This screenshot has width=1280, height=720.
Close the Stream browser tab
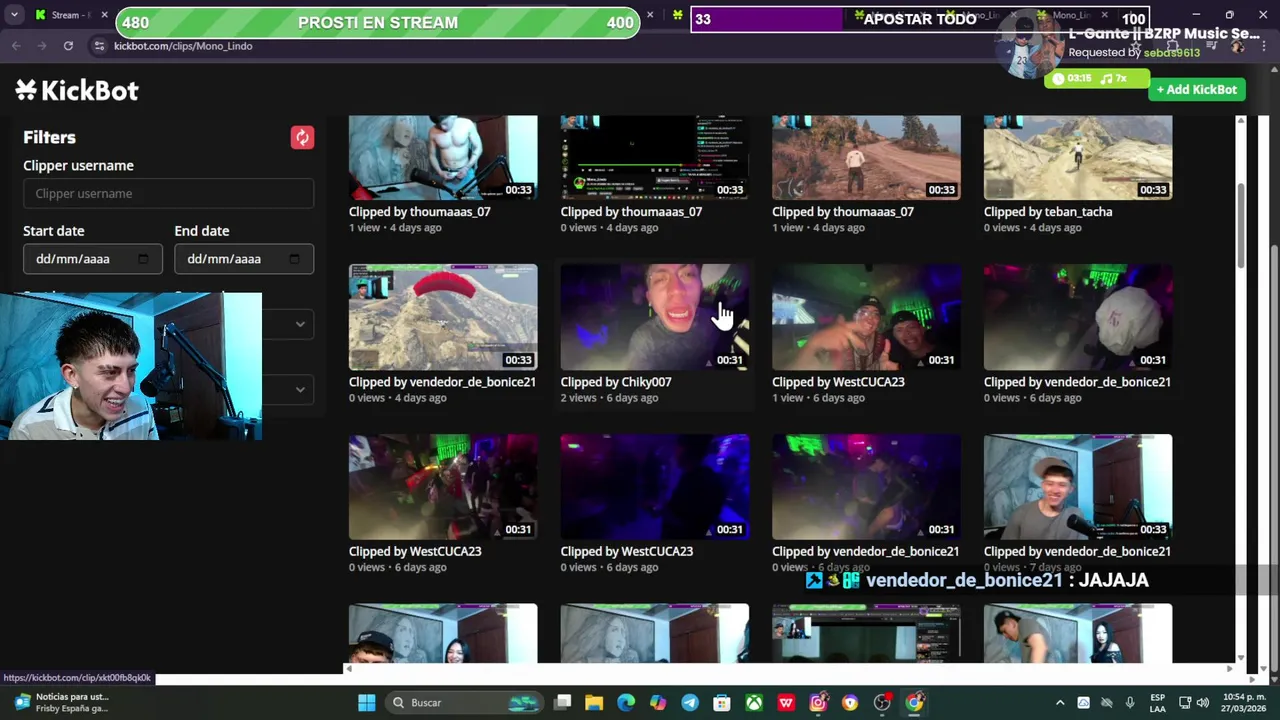104,15
